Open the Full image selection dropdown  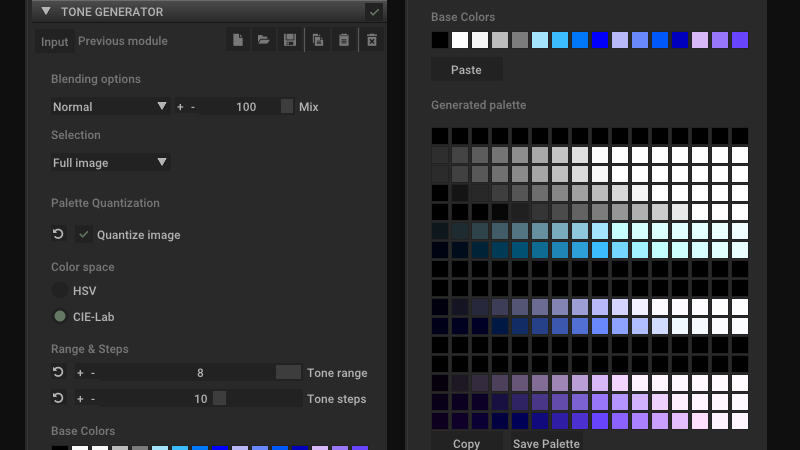110,163
